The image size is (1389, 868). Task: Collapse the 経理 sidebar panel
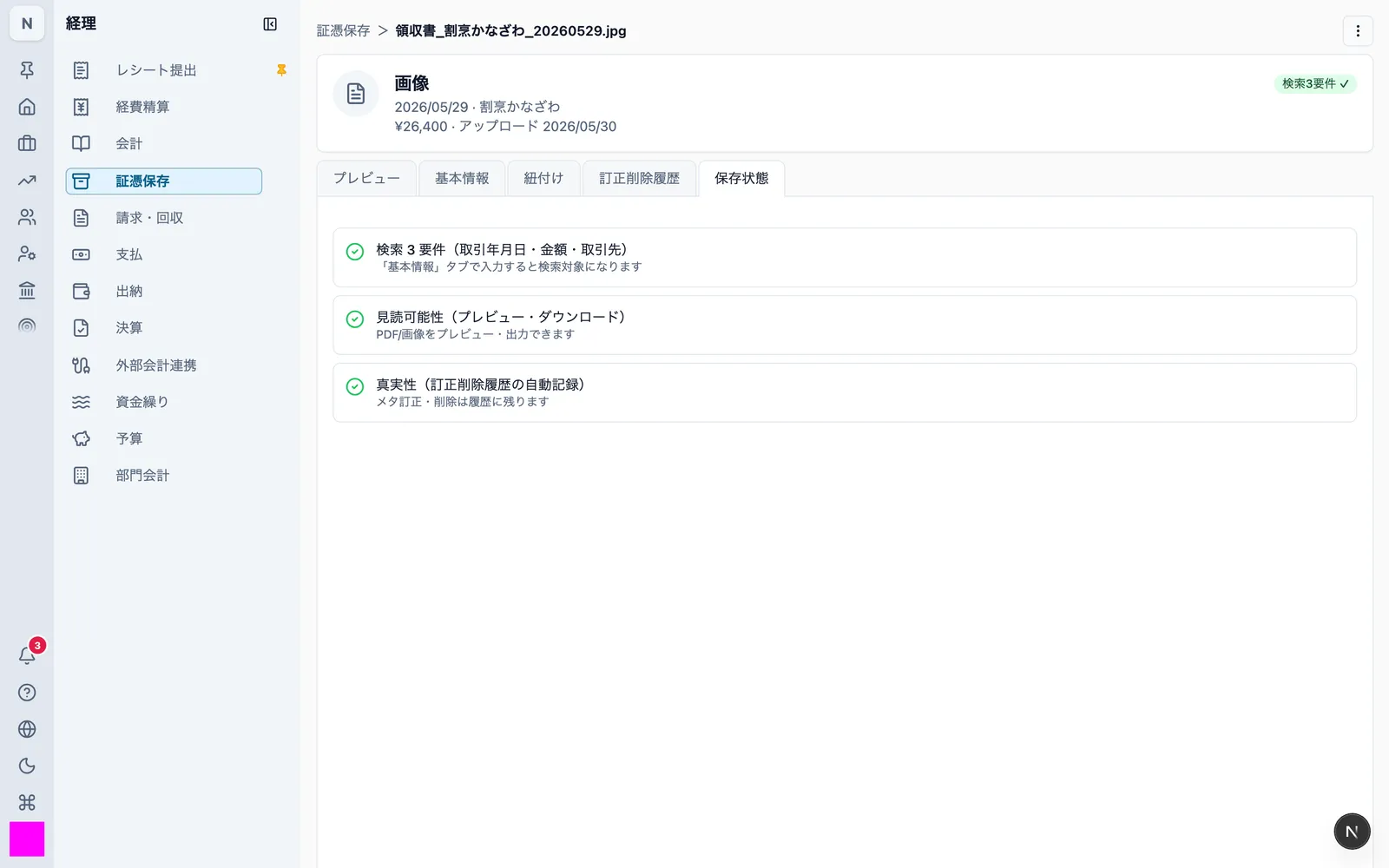pyautogui.click(x=270, y=24)
